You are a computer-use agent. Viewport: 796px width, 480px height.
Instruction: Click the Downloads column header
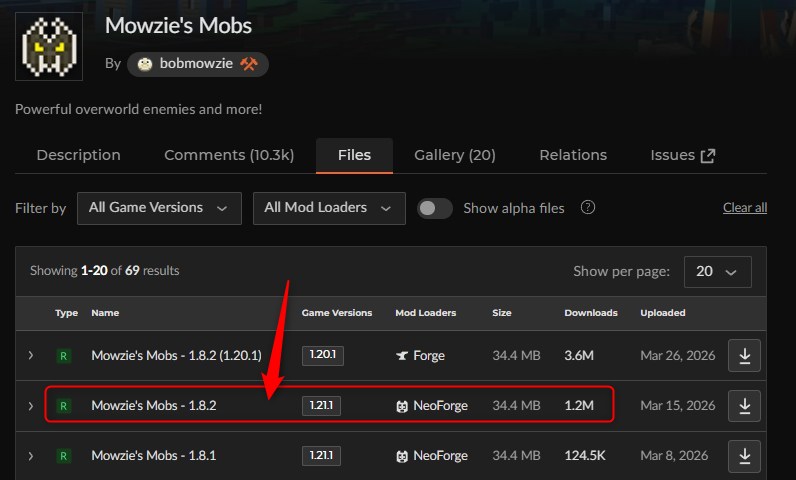(x=591, y=313)
